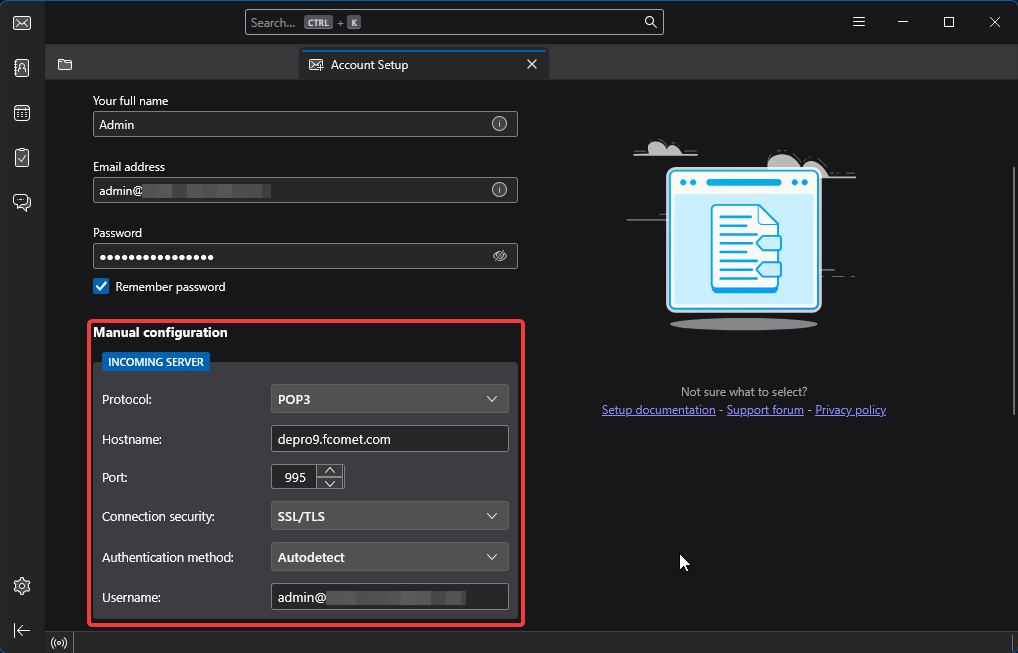Open the Address Book from sidebar
The image size is (1018, 653).
pyautogui.click(x=22, y=68)
